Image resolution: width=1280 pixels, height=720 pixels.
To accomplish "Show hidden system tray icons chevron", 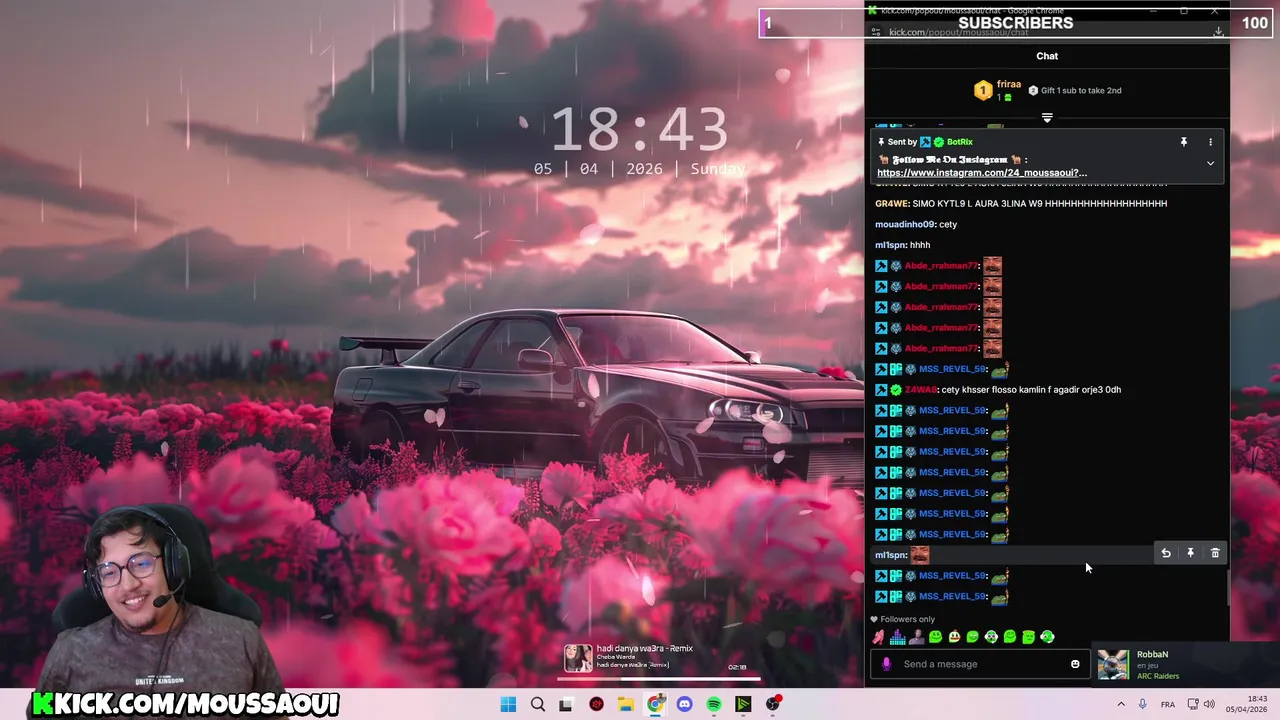I will click(1123, 704).
